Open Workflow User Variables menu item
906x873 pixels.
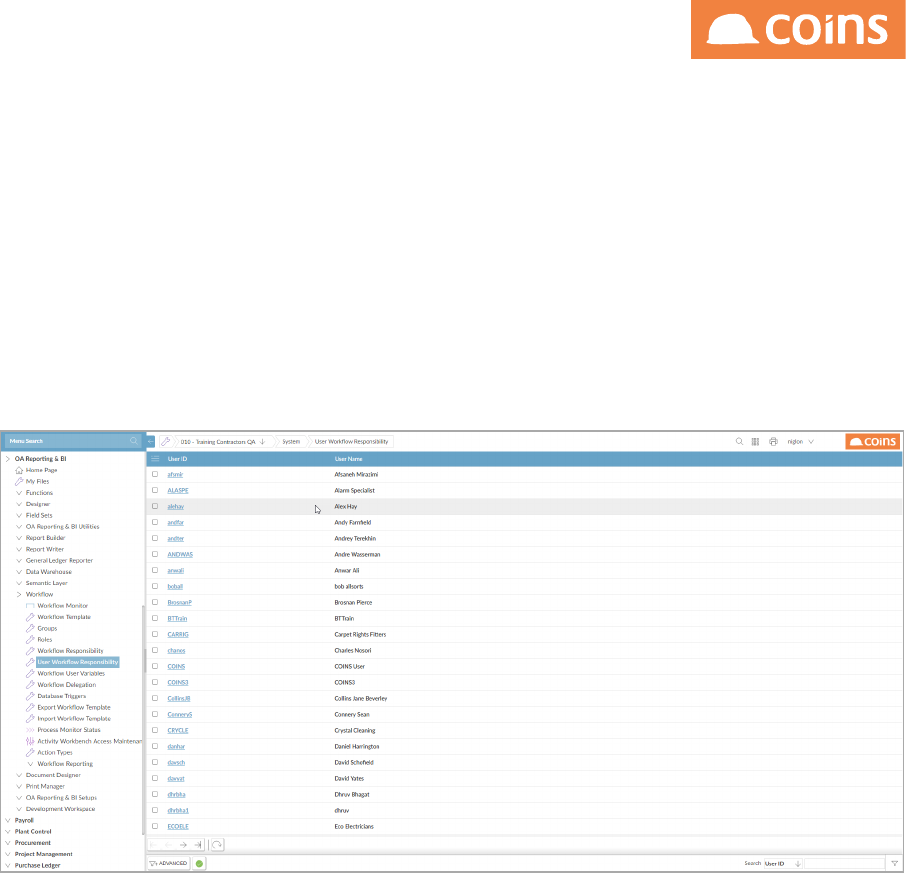tap(71, 673)
